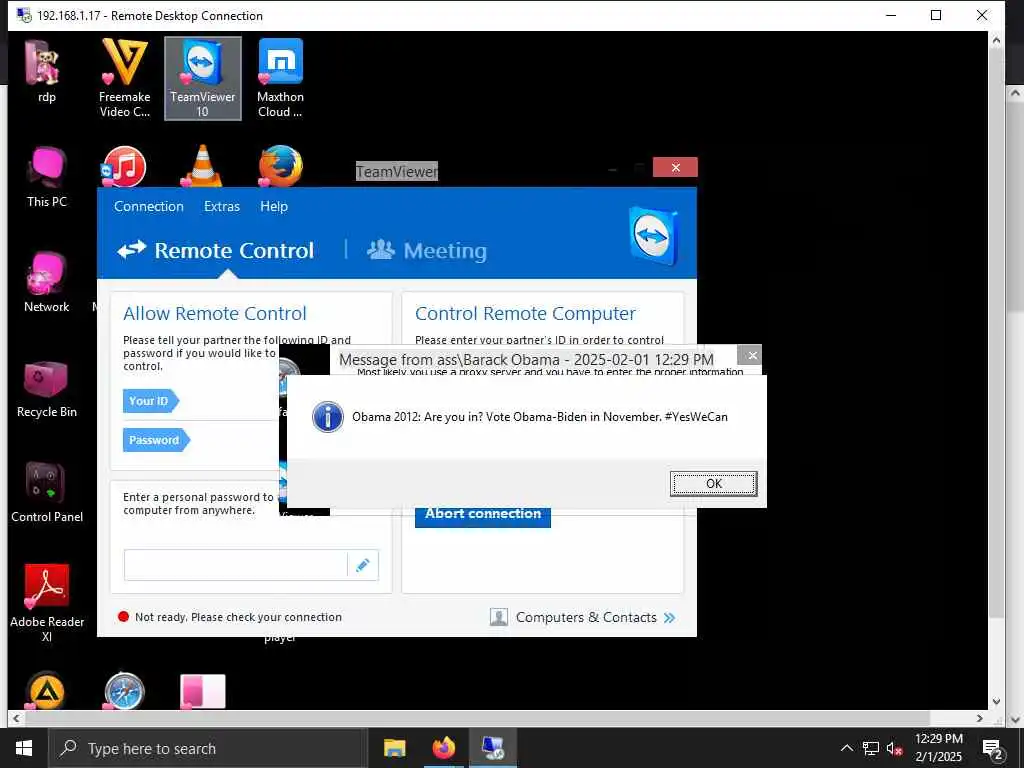The height and width of the screenshot is (768, 1024).
Task: Click the Obama 2012 message text
Action: coord(539,417)
